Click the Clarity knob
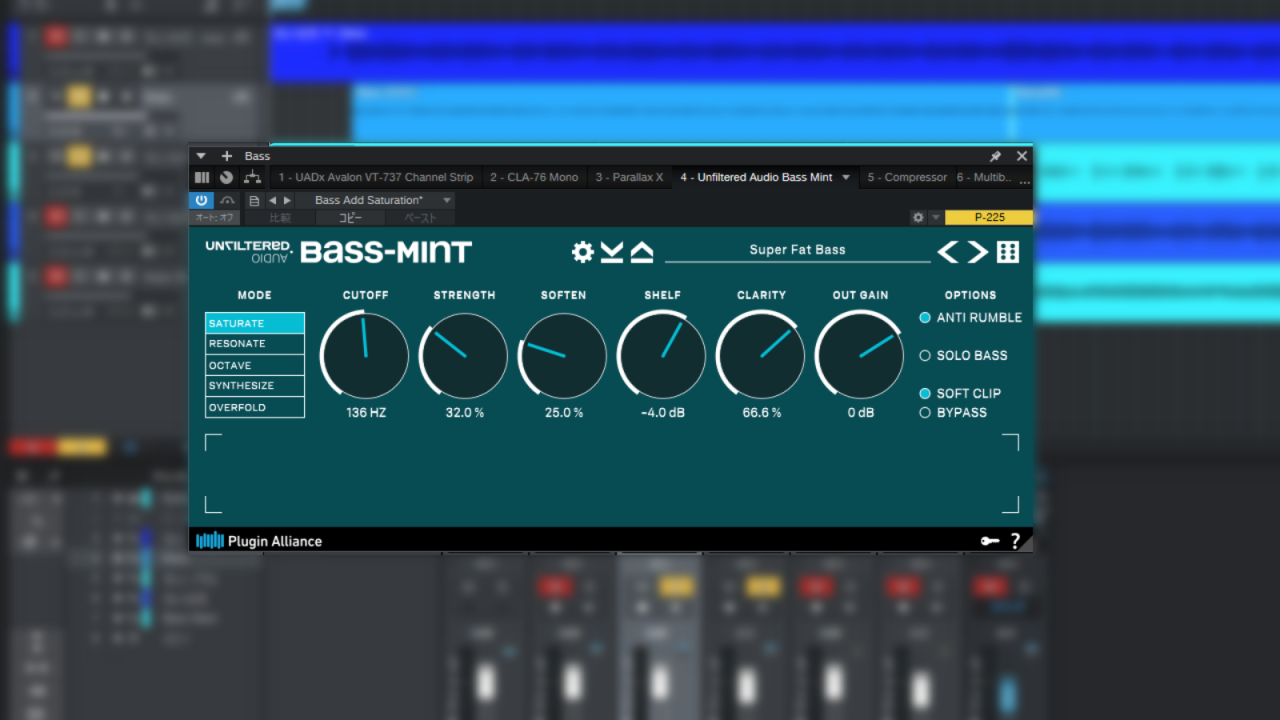The width and height of the screenshot is (1280, 720). (761, 355)
